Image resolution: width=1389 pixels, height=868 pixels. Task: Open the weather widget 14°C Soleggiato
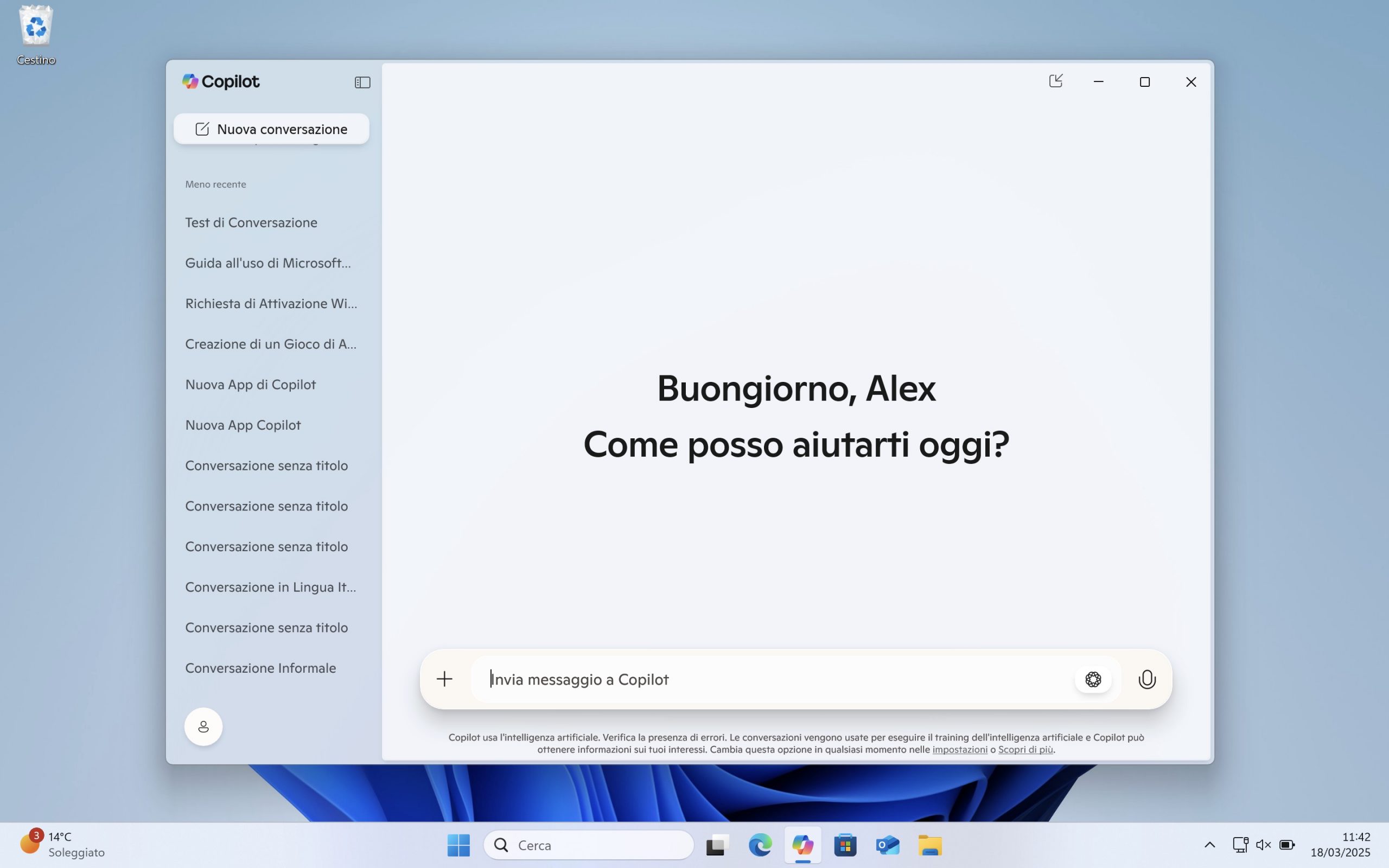[63, 845]
